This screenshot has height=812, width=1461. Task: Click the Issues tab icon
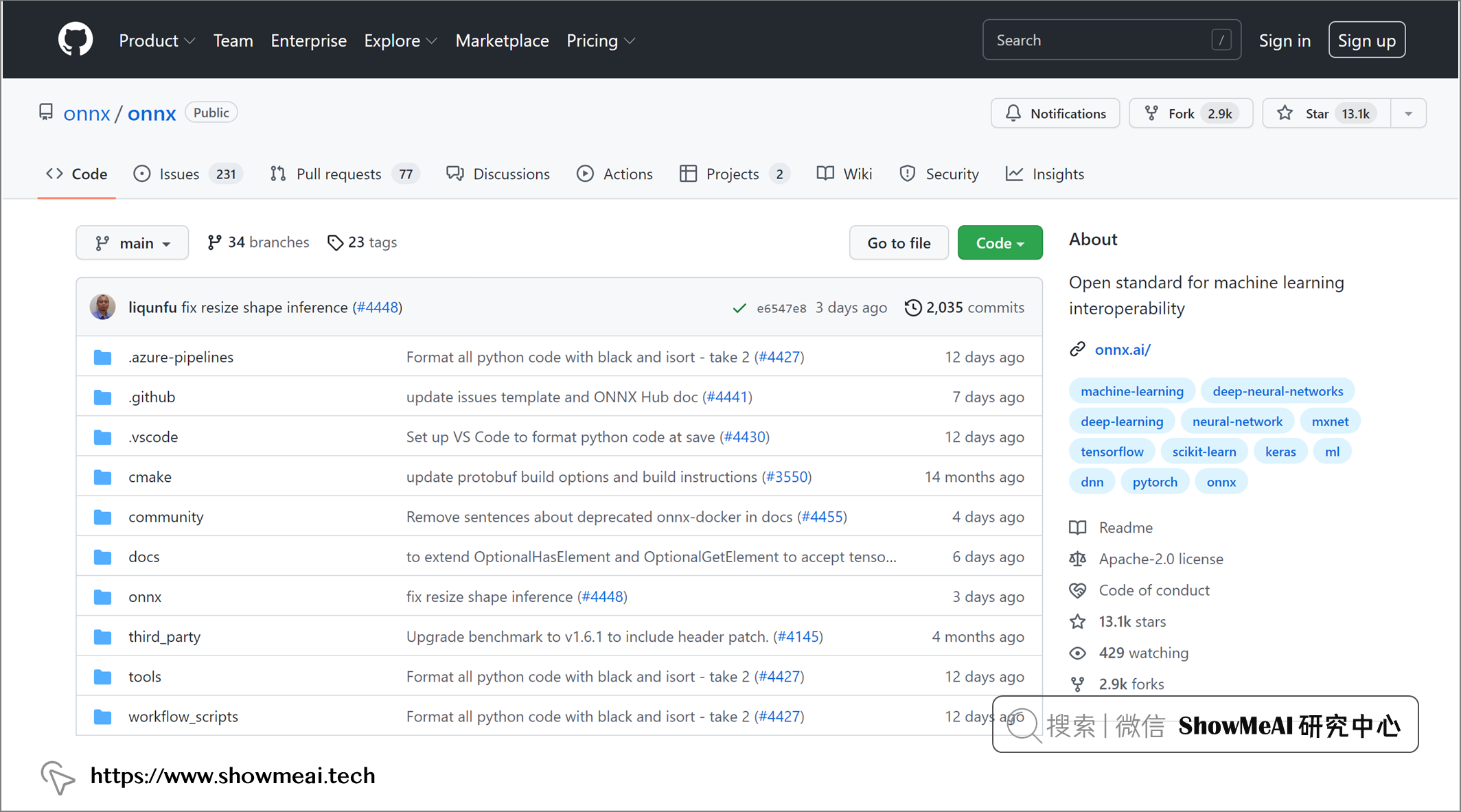(x=143, y=174)
